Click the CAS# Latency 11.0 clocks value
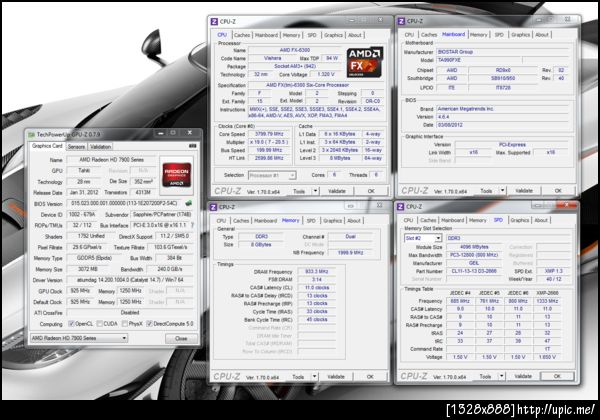600x420 pixels. coord(316,287)
